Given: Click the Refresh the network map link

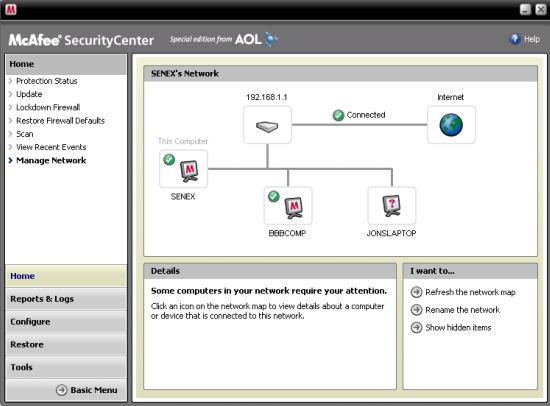Looking at the screenshot, I should point(470,292).
